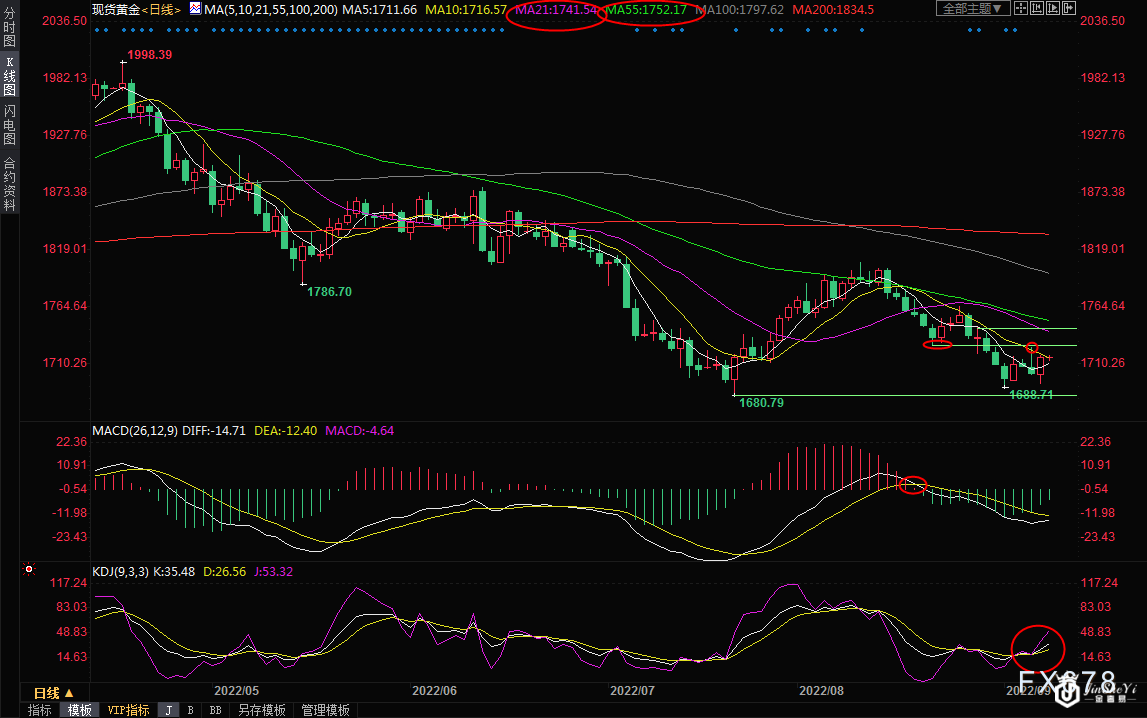Open the 分时图 sidebar view
The width and height of the screenshot is (1147, 718).
(9, 32)
